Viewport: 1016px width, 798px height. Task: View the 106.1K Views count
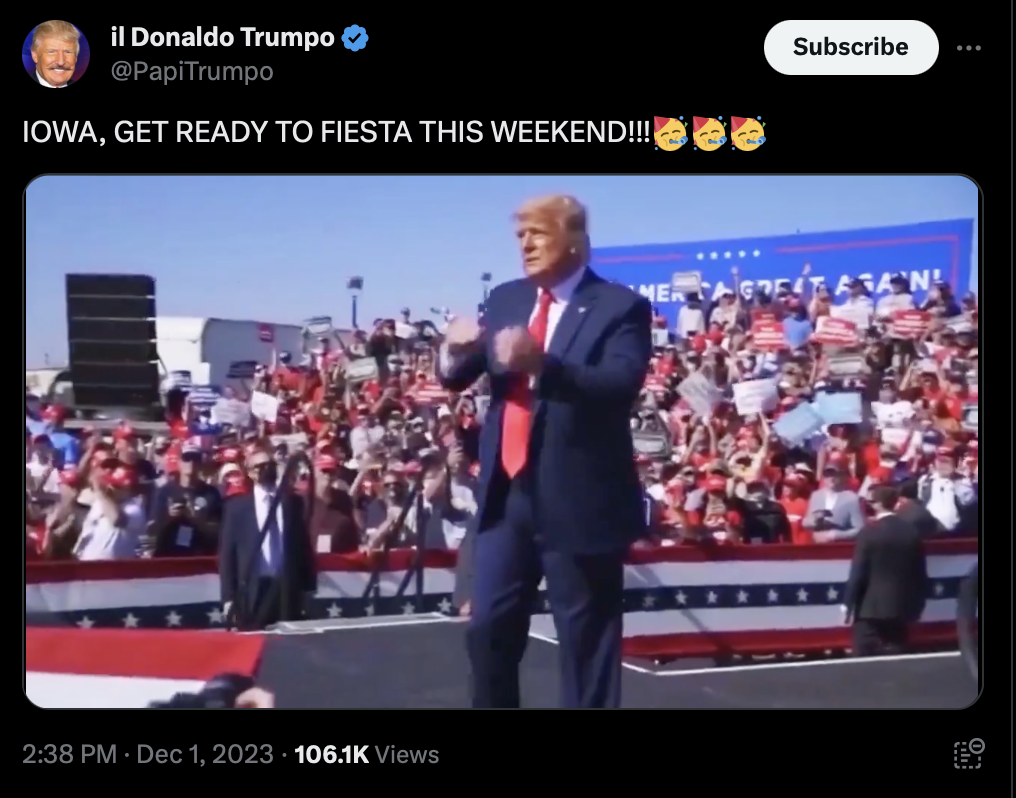click(367, 754)
